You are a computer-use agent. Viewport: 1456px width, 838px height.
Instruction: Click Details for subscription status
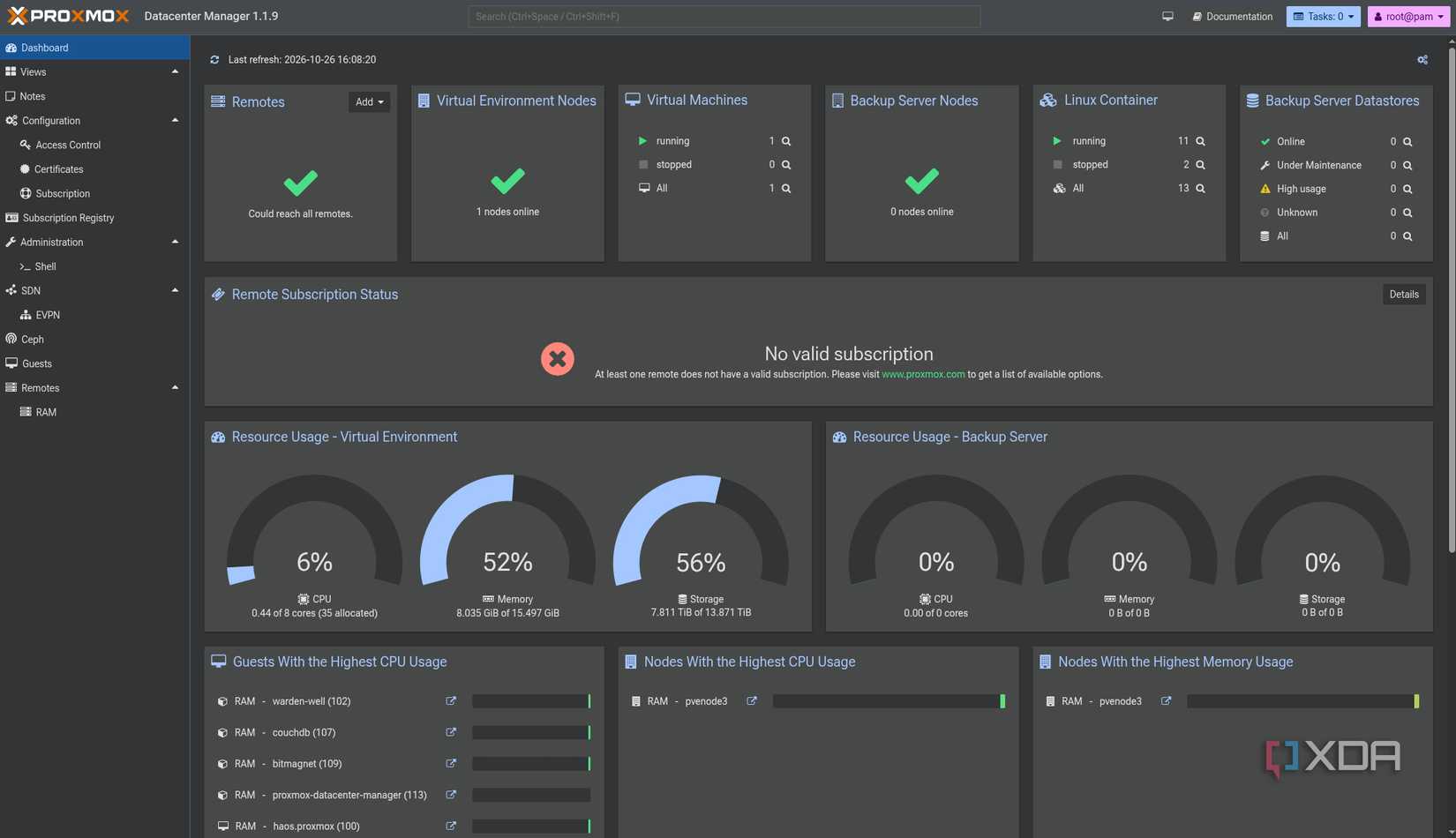pyautogui.click(x=1404, y=295)
